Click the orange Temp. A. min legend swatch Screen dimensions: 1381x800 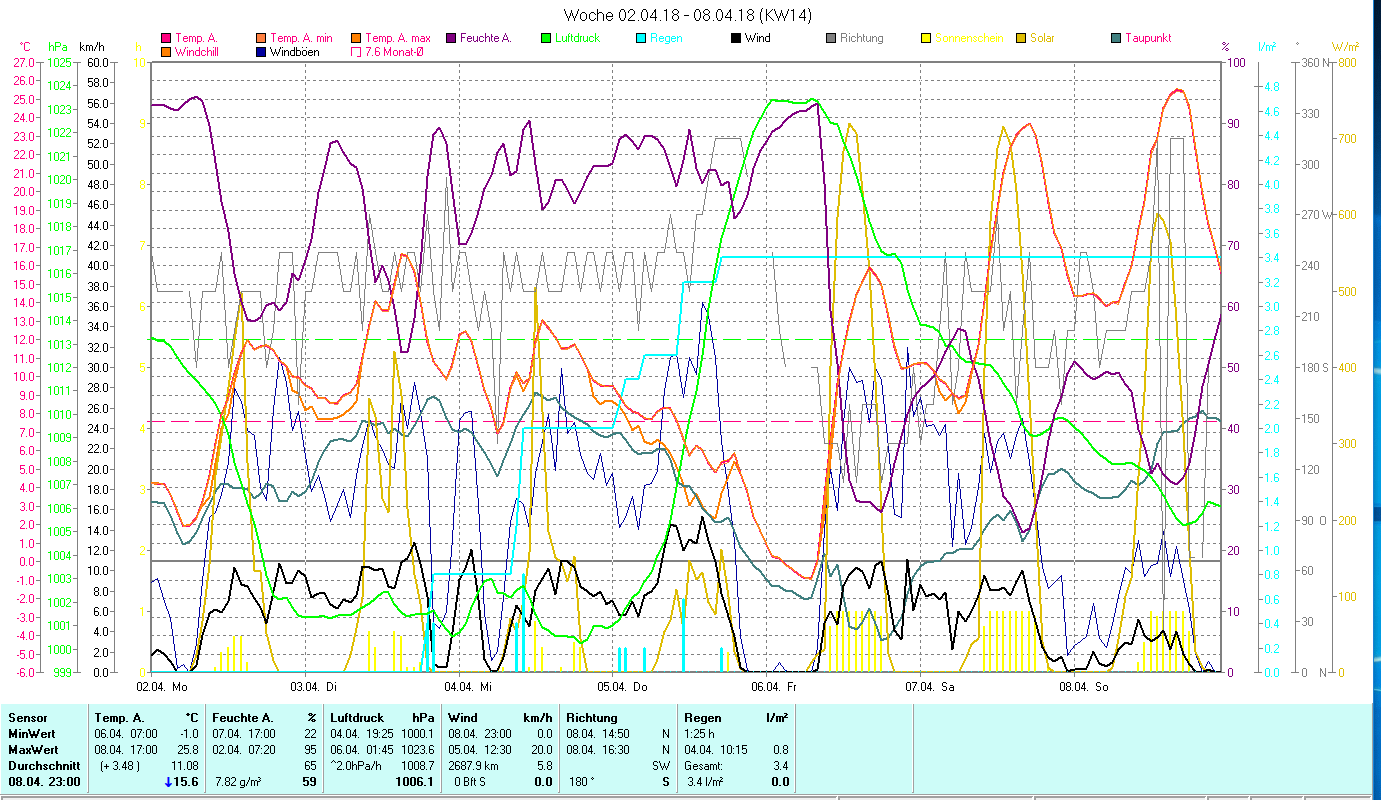(x=260, y=38)
